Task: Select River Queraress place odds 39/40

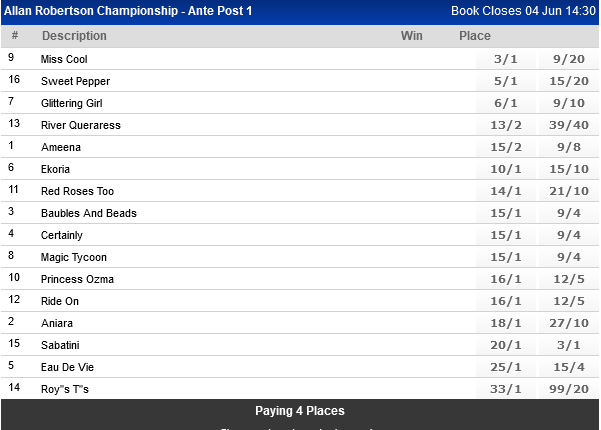Action: (567, 125)
